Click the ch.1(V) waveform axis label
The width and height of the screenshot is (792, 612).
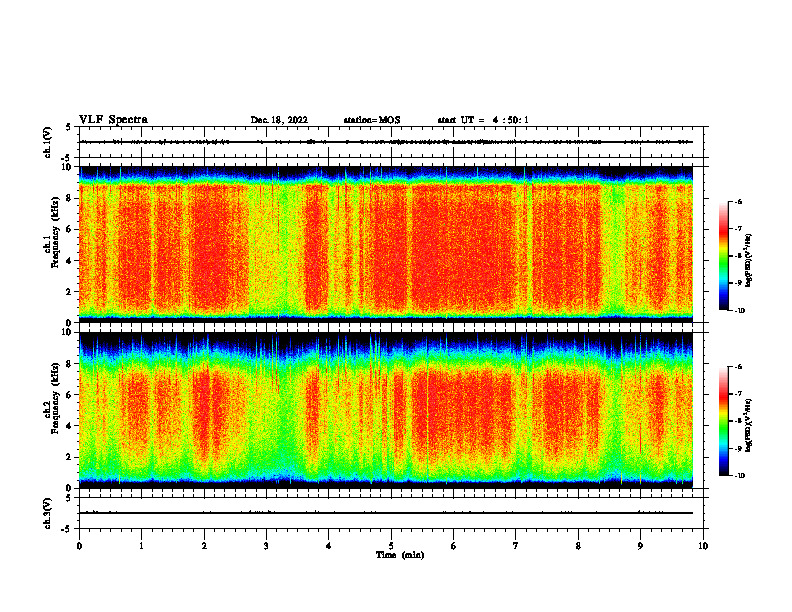(48, 142)
